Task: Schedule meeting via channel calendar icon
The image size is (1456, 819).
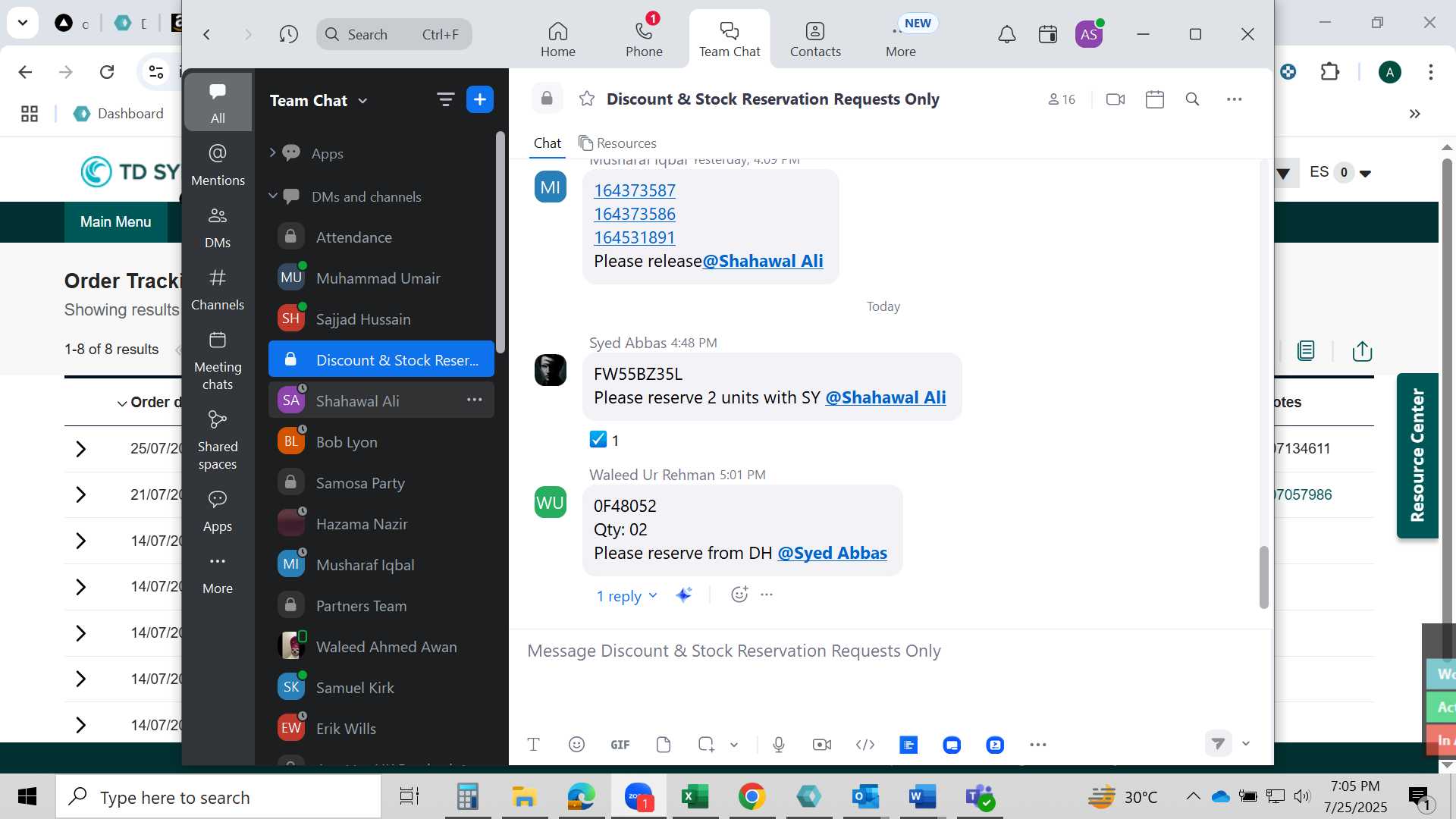Action: 1154,99
